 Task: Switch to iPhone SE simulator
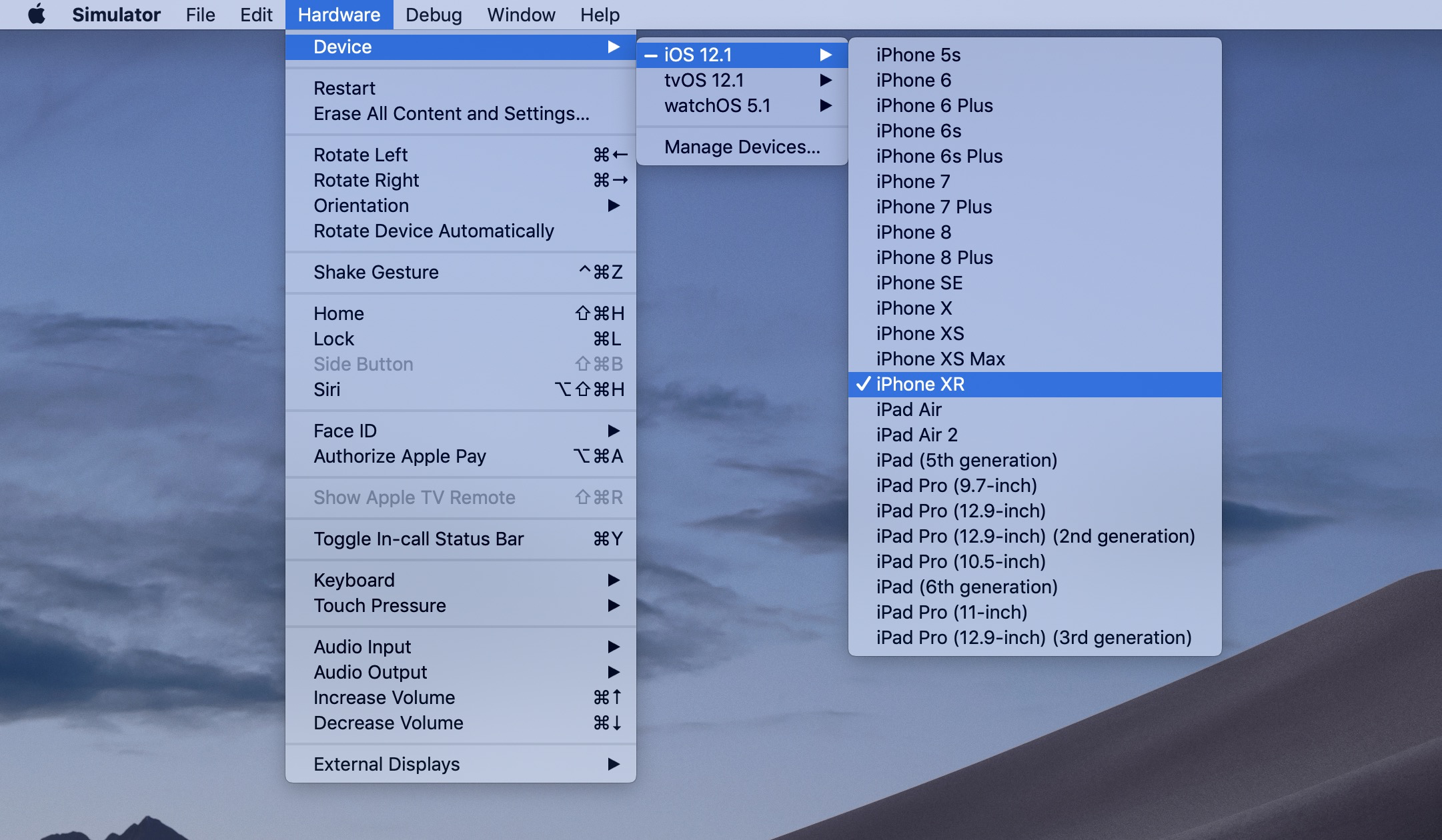click(1034, 283)
